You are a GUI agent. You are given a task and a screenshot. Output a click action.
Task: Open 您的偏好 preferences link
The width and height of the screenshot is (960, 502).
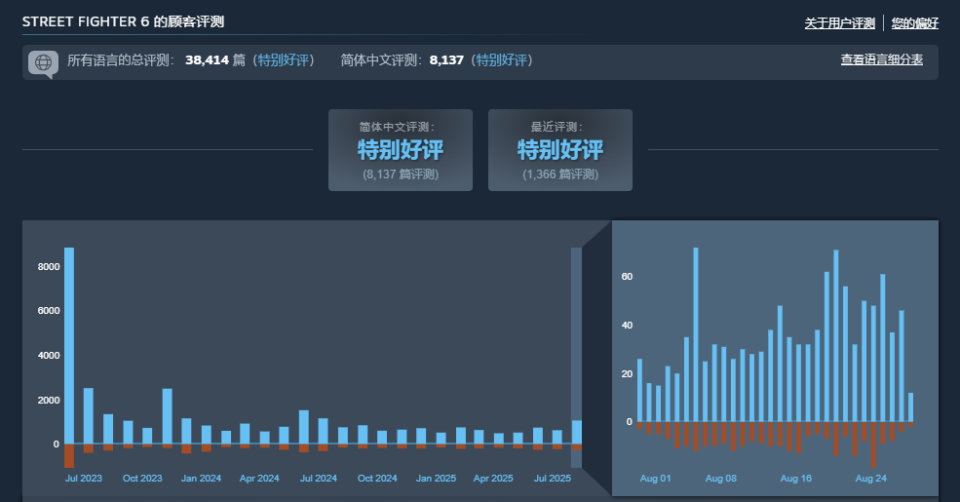click(914, 23)
